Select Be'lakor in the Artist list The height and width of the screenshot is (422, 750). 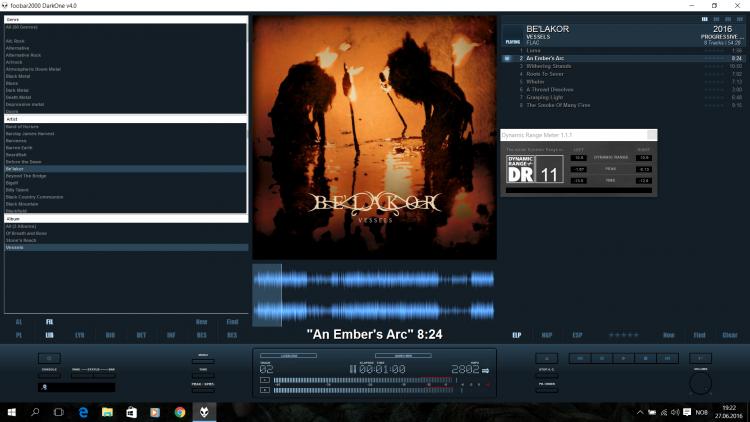(x=125, y=169)
